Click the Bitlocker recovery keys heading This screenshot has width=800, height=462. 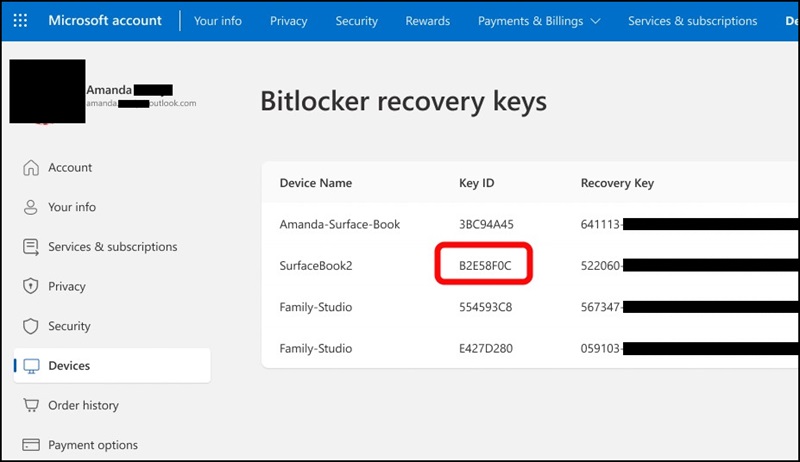403,101
